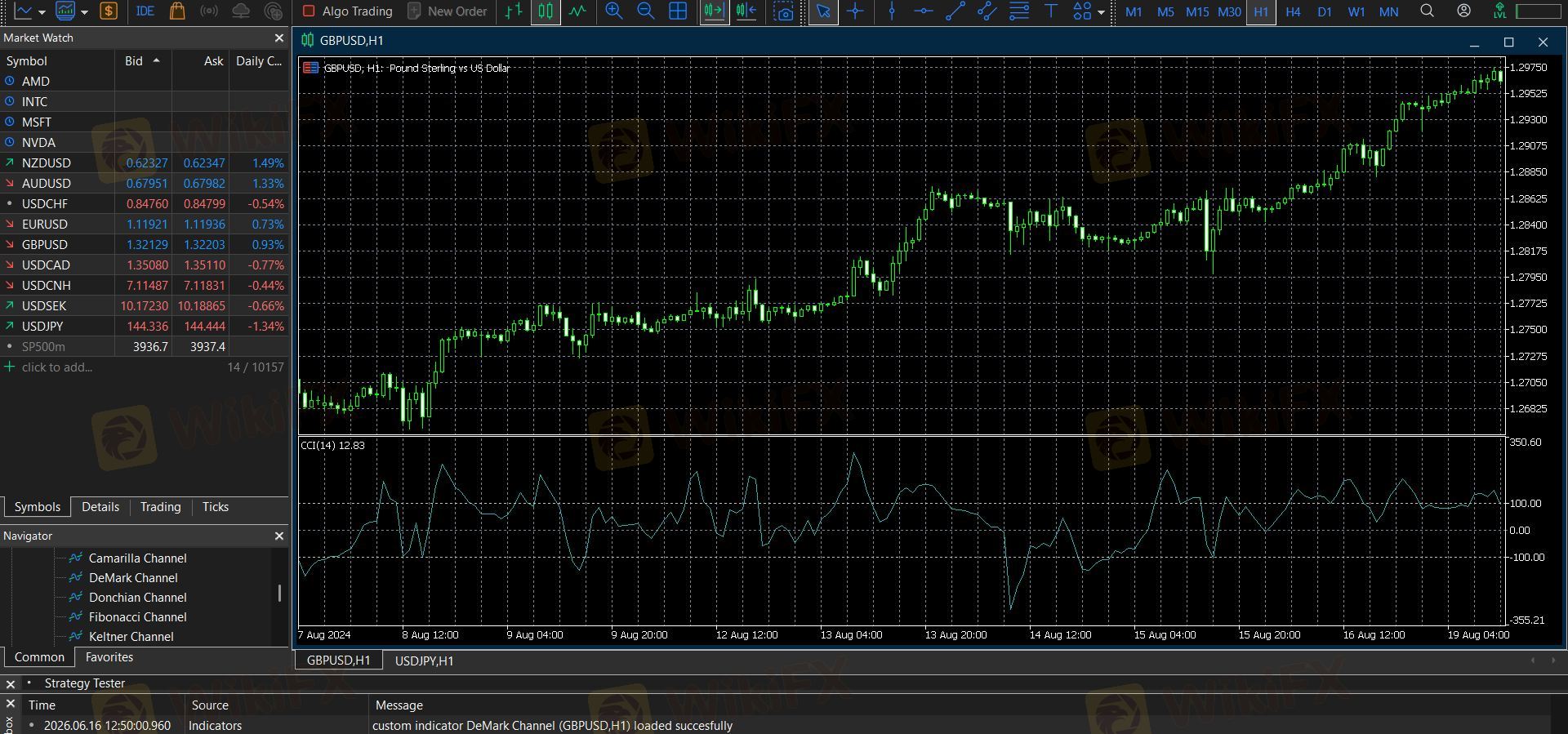Insert Fibonacci retracement

tap(1019, 11)
